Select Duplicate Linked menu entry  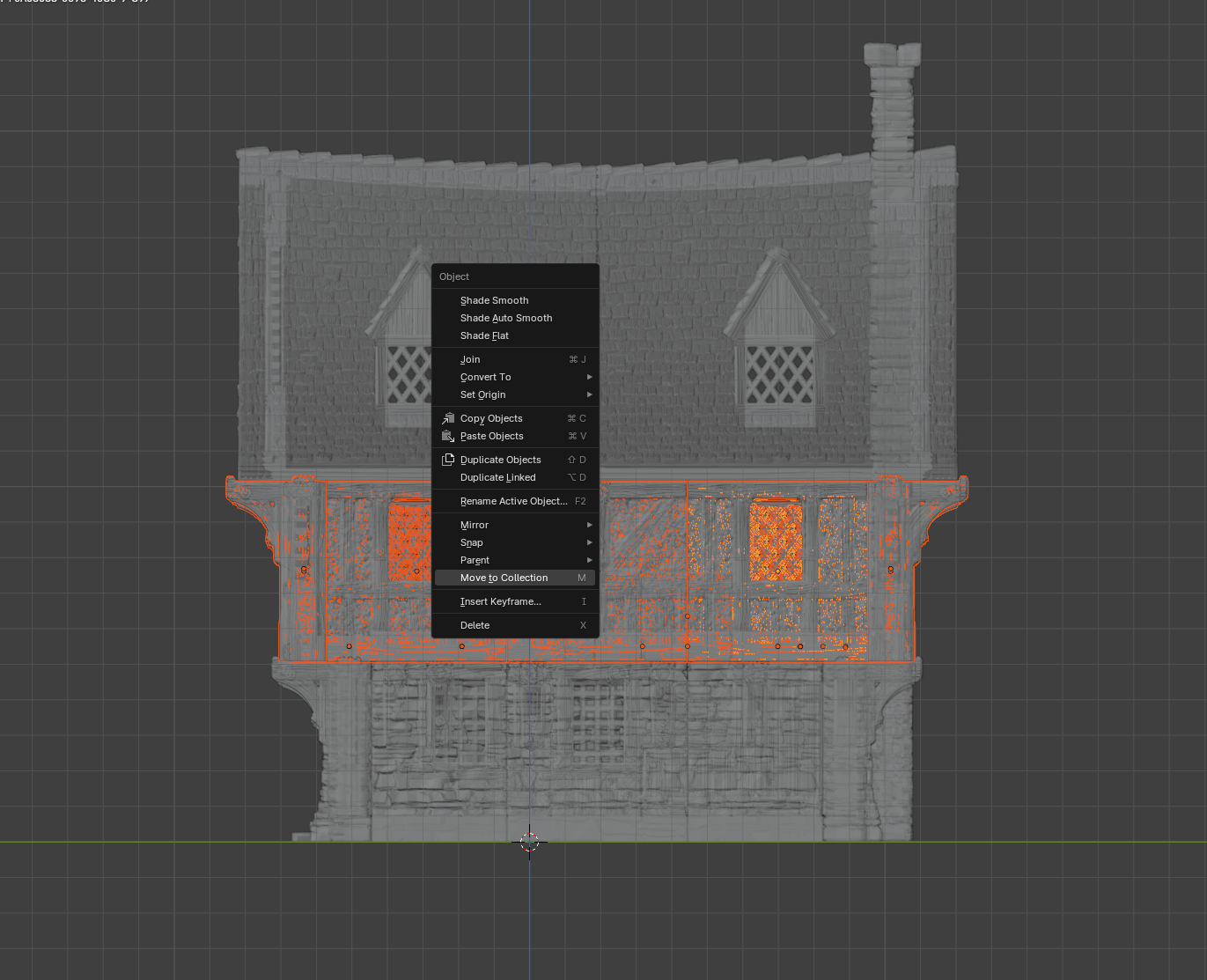(497, 477)
